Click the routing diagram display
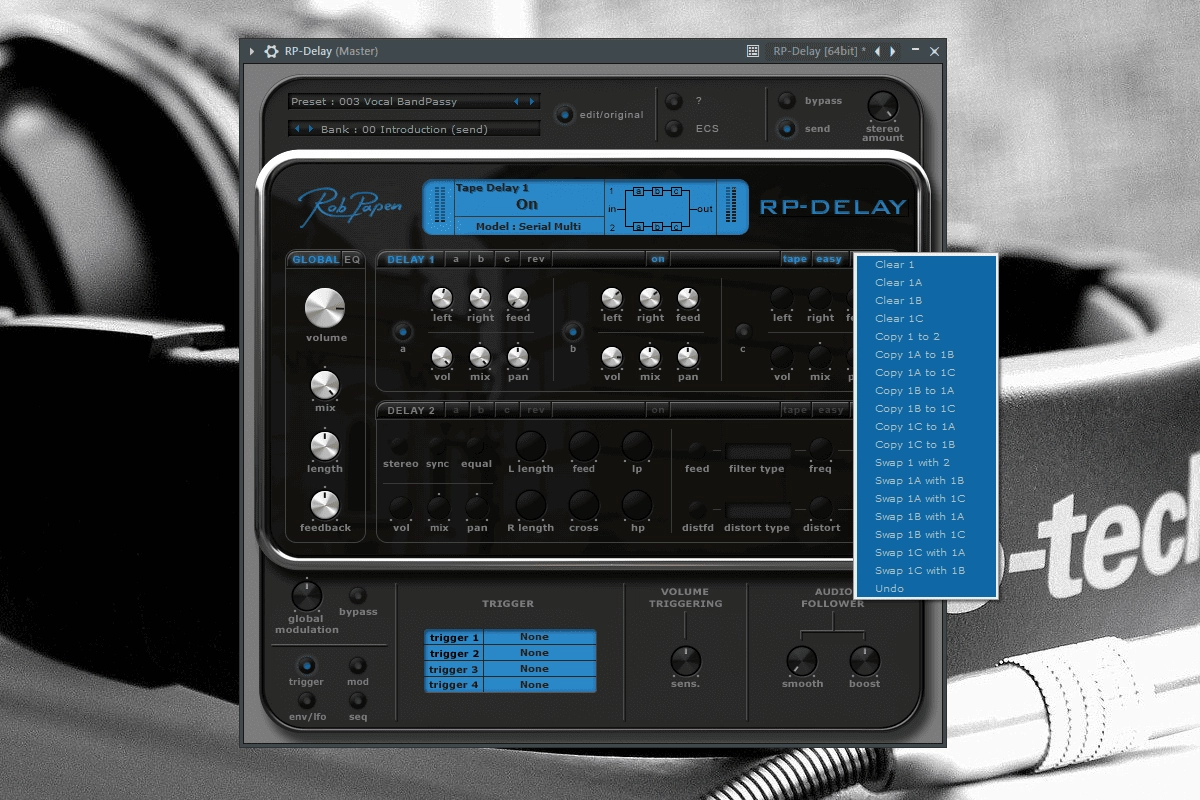Image resolution: width=1200 pixels, height=800 pixels. tap(660, 208)
